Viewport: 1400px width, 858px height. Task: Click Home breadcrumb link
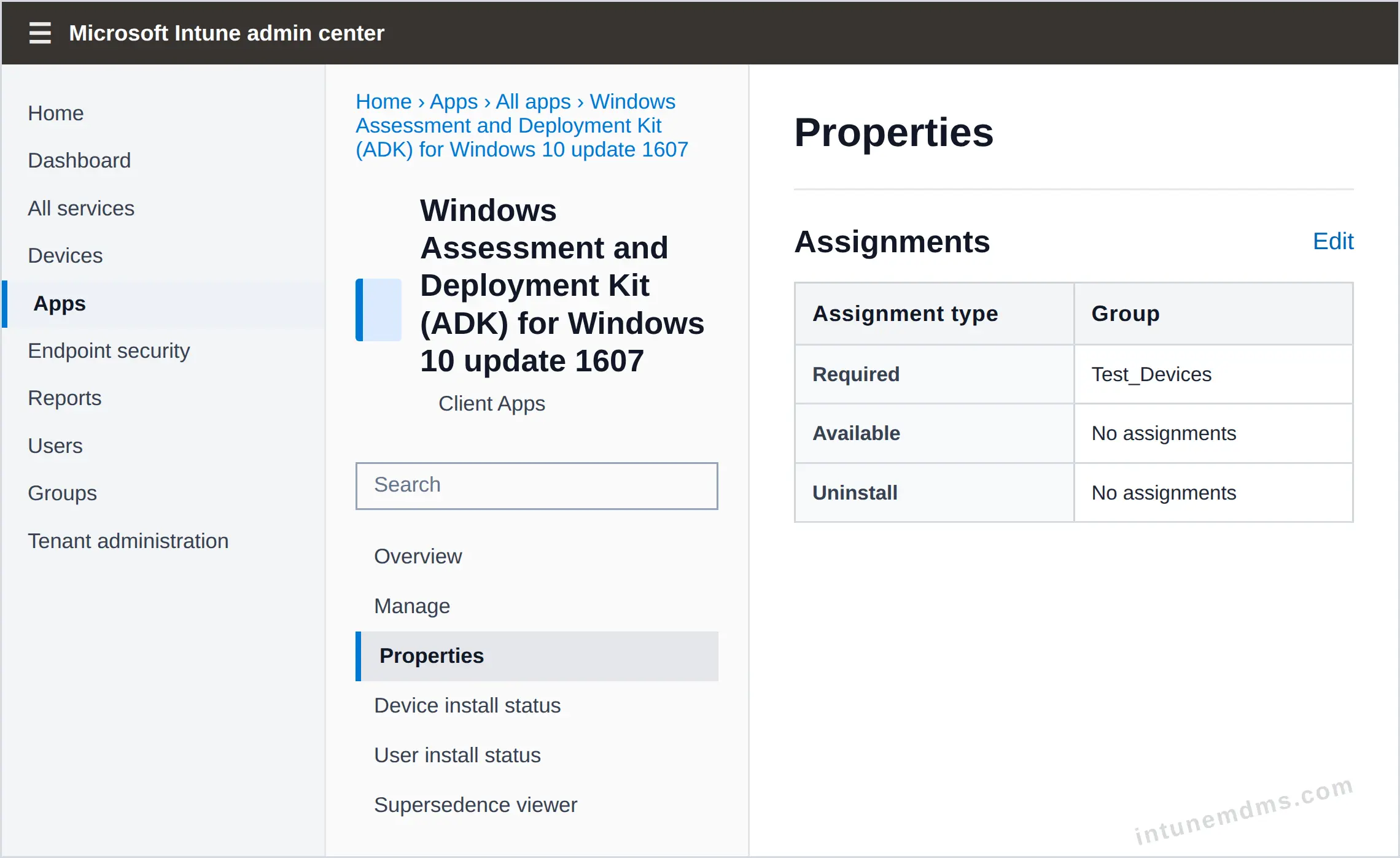(384, 101)
